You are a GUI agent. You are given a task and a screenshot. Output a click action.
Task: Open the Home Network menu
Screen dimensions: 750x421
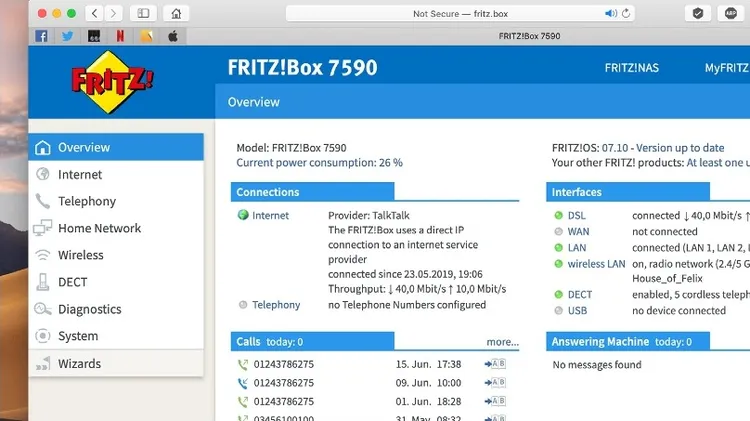click(116, 228)
